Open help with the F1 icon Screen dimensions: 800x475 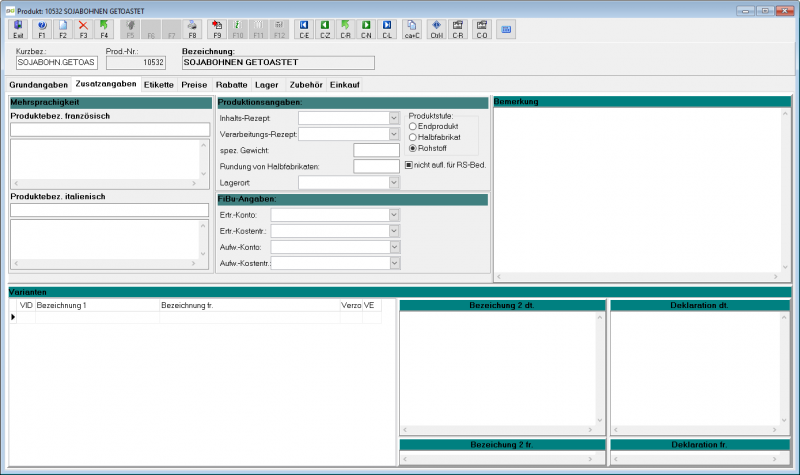(x=42, y=29)
